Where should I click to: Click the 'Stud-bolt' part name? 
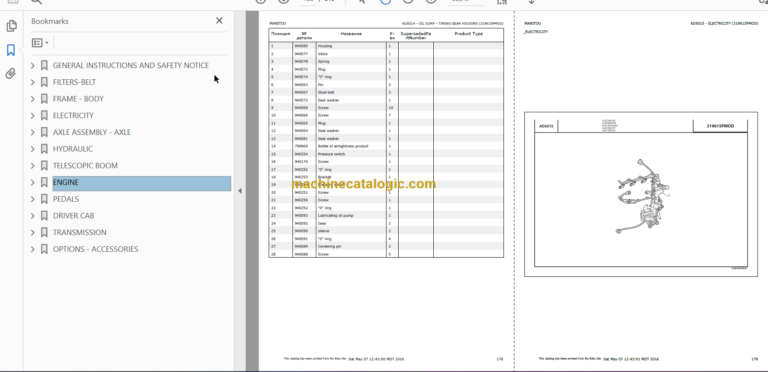click(x=325, y=93)
